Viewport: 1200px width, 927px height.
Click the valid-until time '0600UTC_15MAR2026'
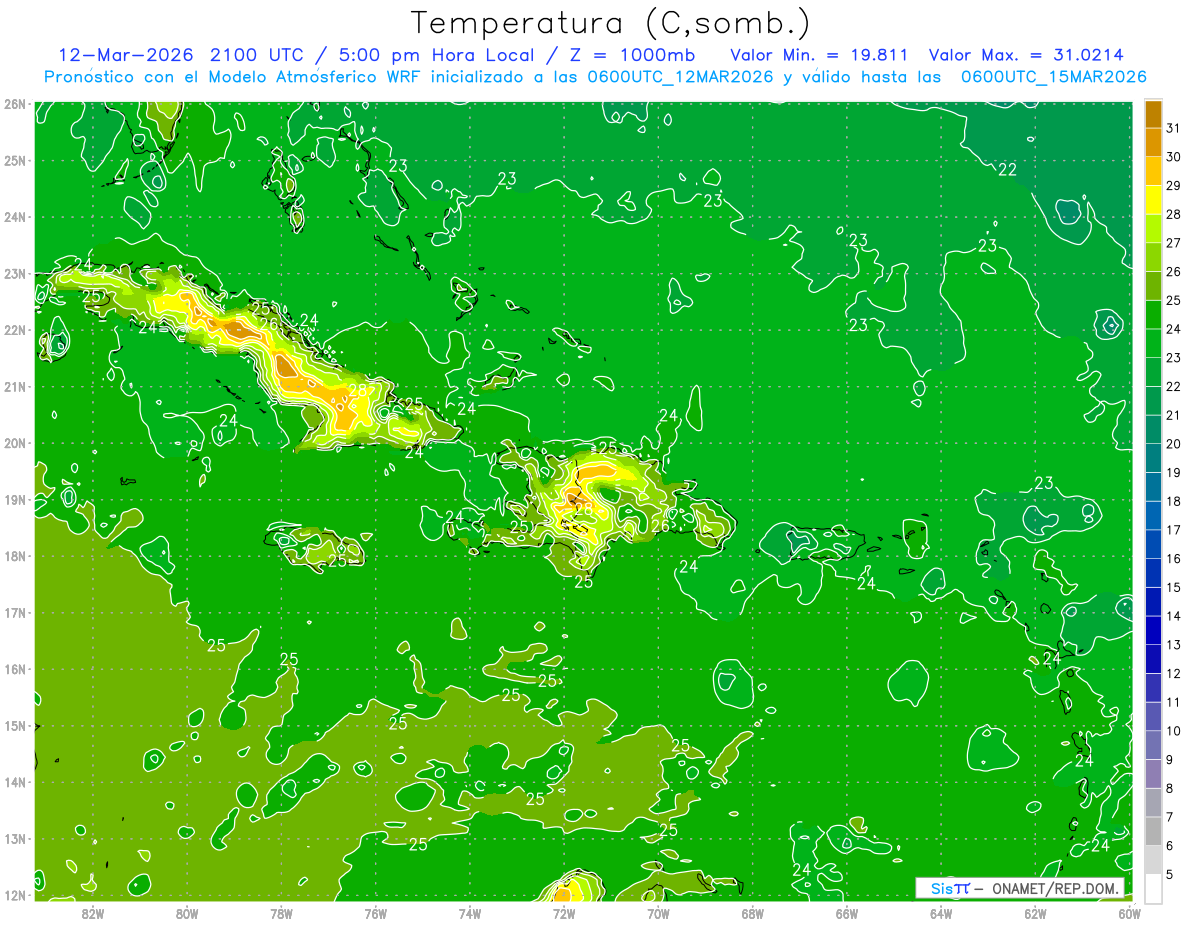pyautogui.click(x=1053, y=77)
